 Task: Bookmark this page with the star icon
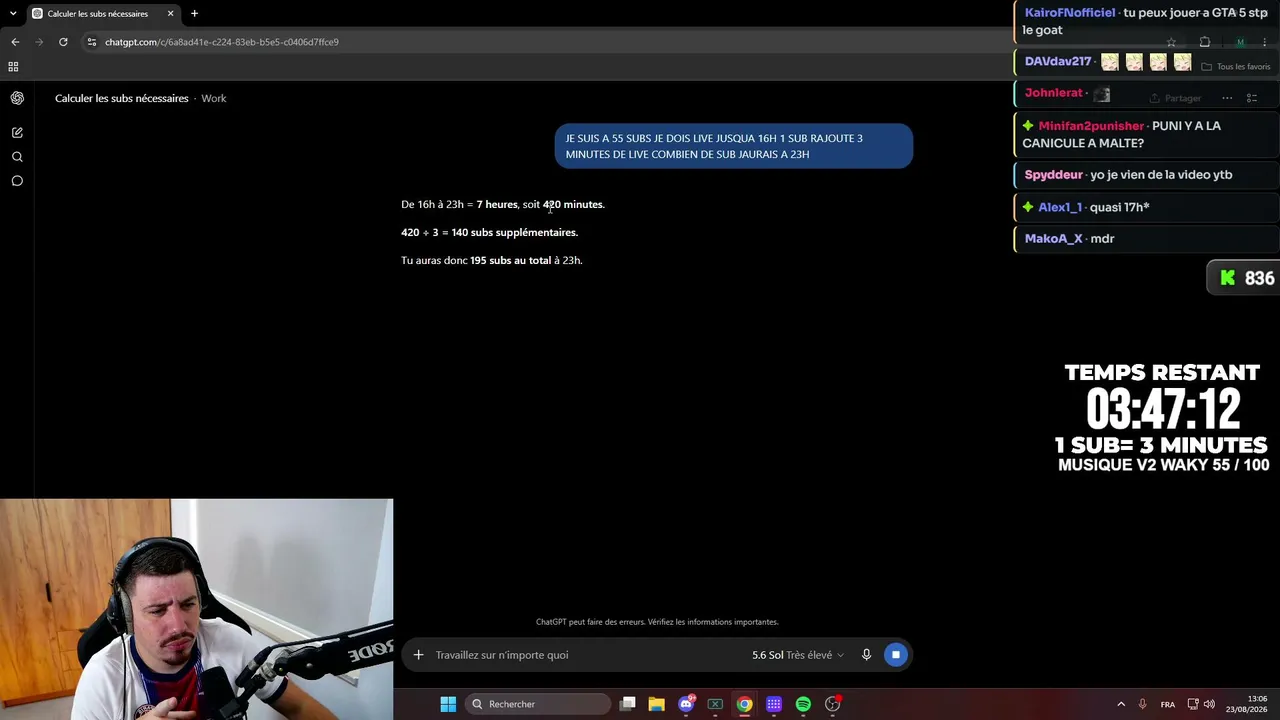(1171, 42)
